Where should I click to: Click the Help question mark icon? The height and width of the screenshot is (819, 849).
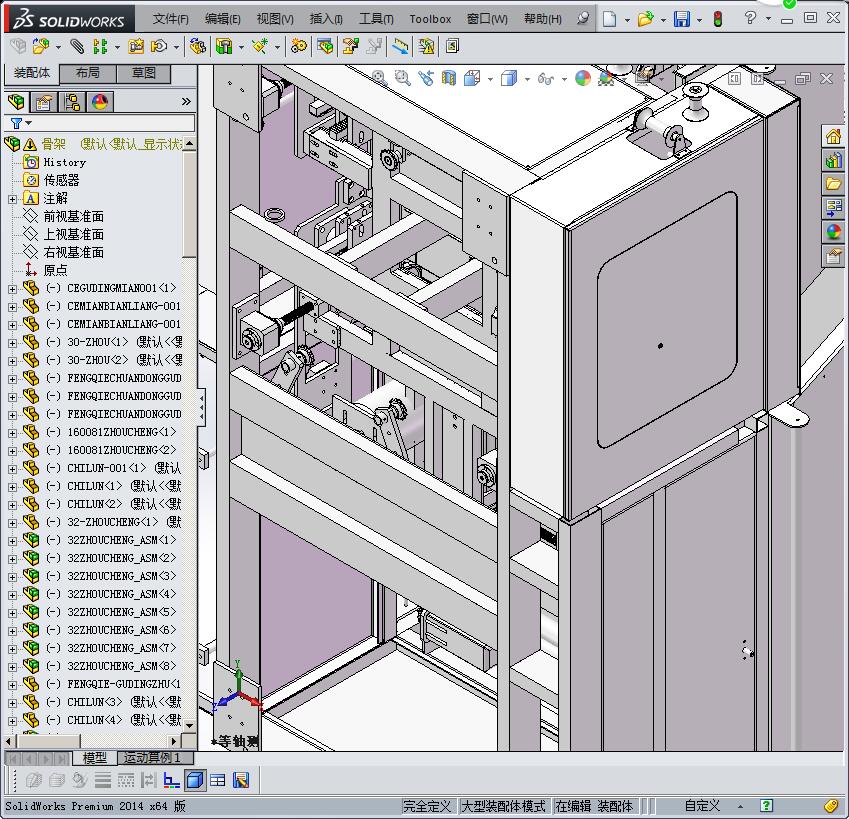750,18
